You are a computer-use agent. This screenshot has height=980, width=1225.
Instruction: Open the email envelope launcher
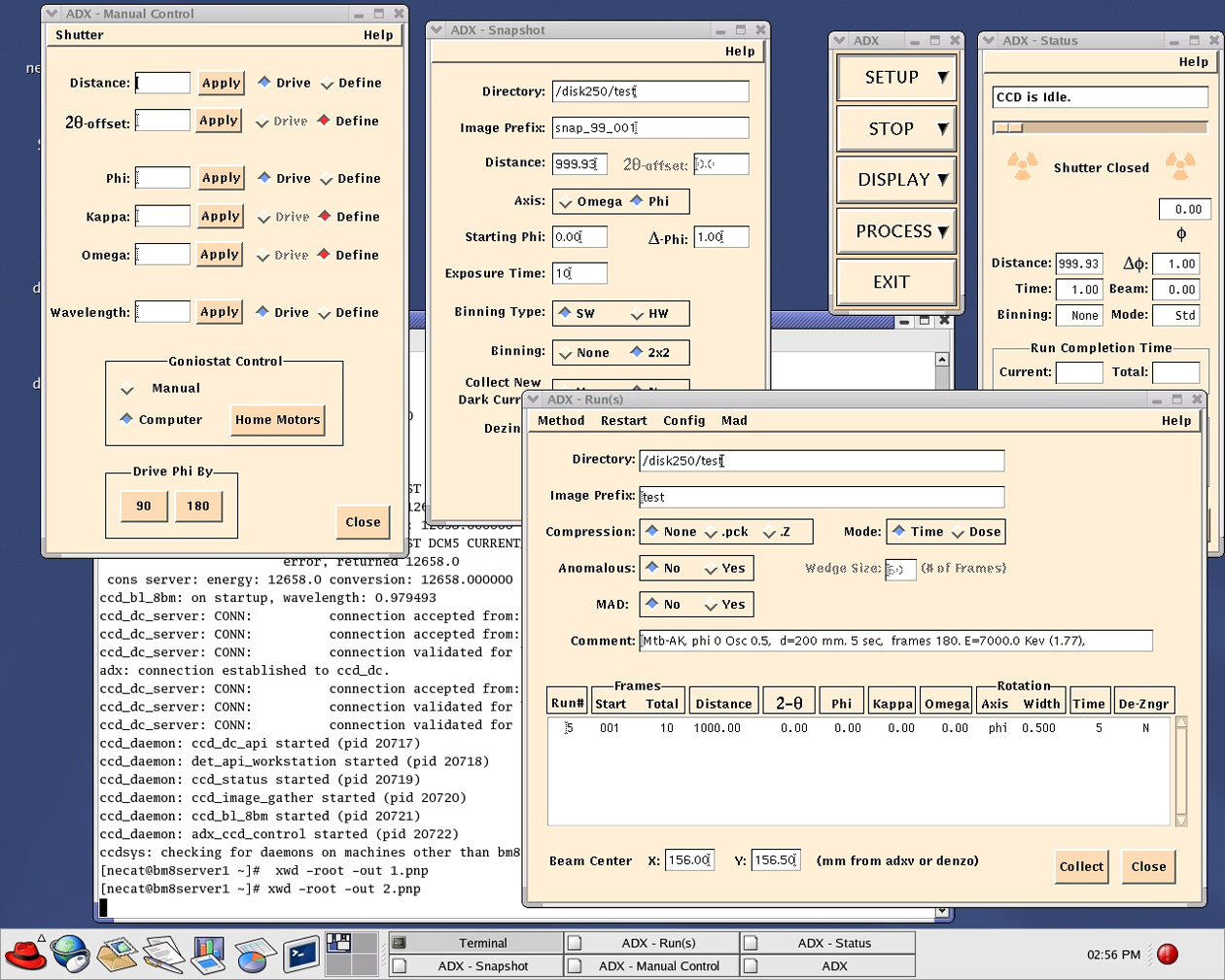click(x=117, y=954)
